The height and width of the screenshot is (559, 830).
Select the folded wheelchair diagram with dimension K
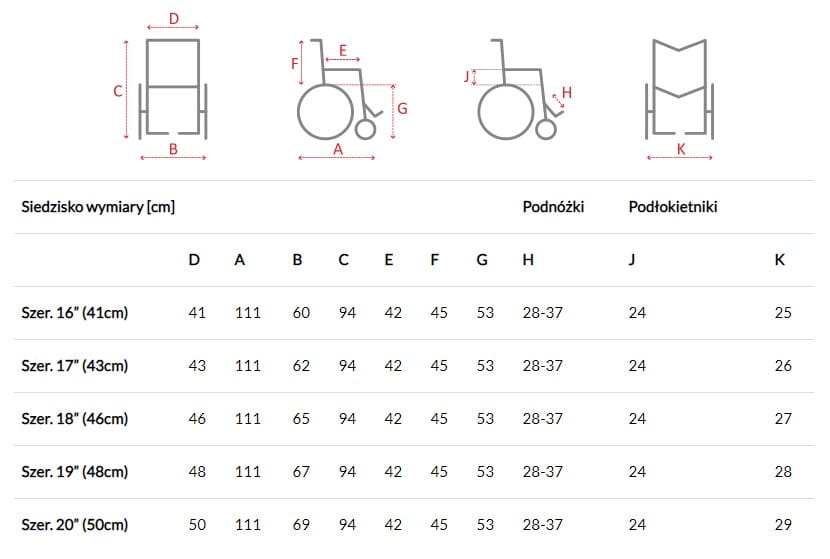(x=680, y=87)
